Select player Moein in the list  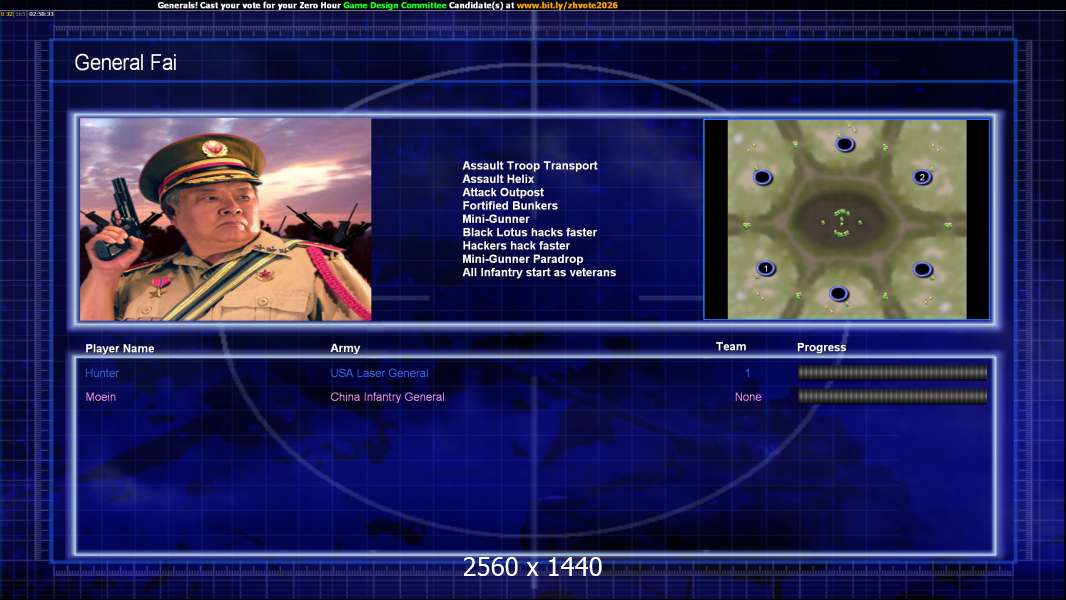[100, 397]
